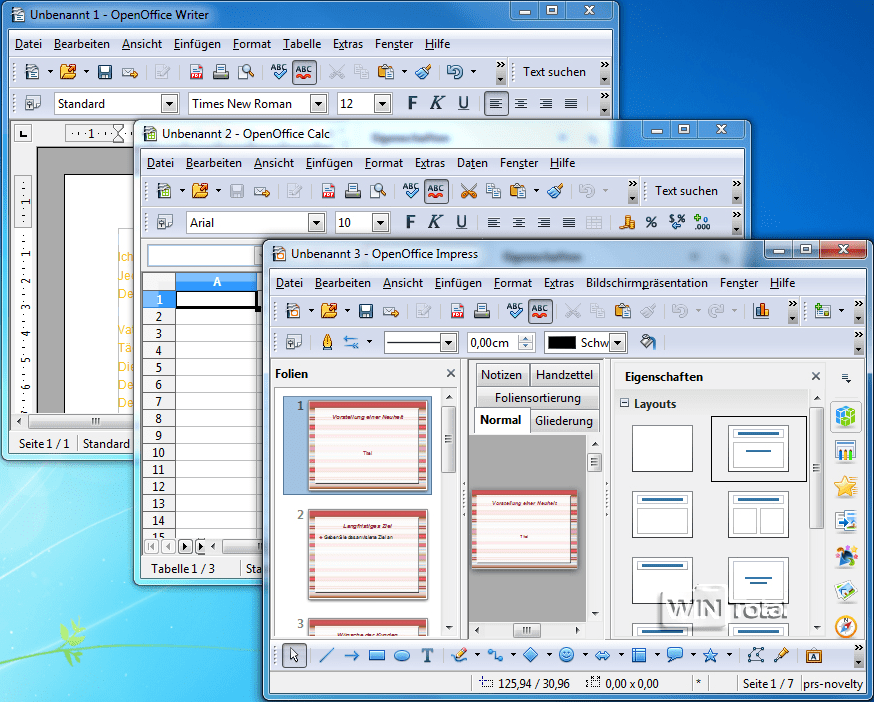The width and height of the screenshot is (874, 702).
Task: Apply percent format in Calc
Action: tap(651, 222)
